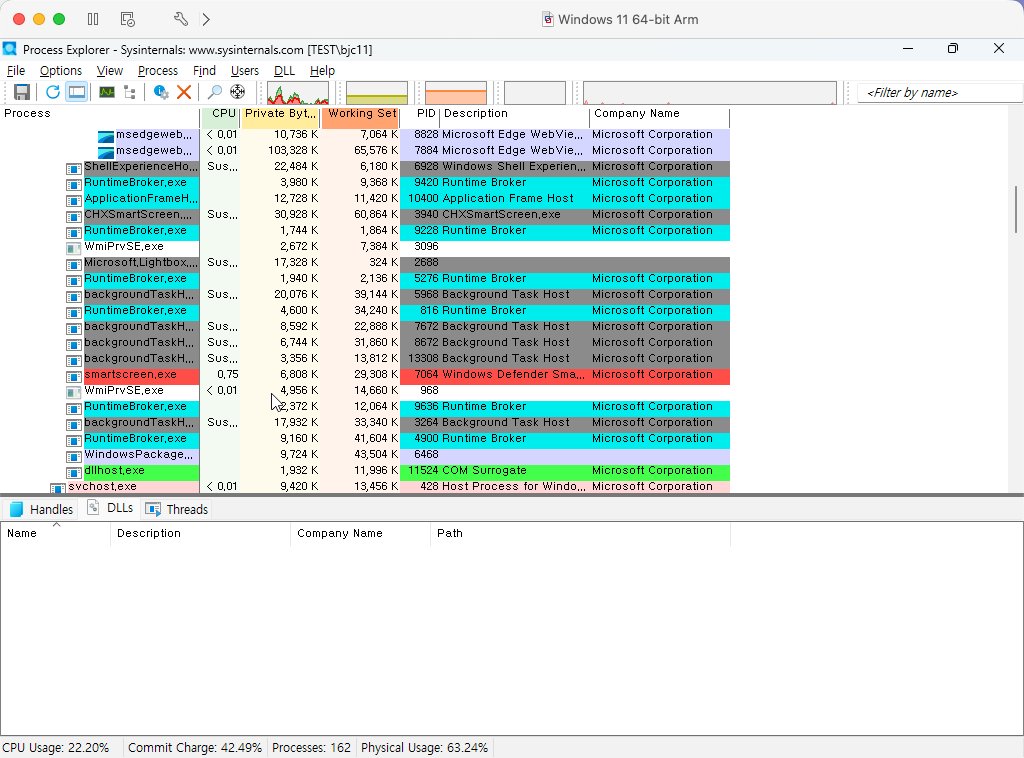Viewport: 1024px width, 758px height.
Task: Open Find Handle or DLL magnifier icon
Action: (214, 92)
